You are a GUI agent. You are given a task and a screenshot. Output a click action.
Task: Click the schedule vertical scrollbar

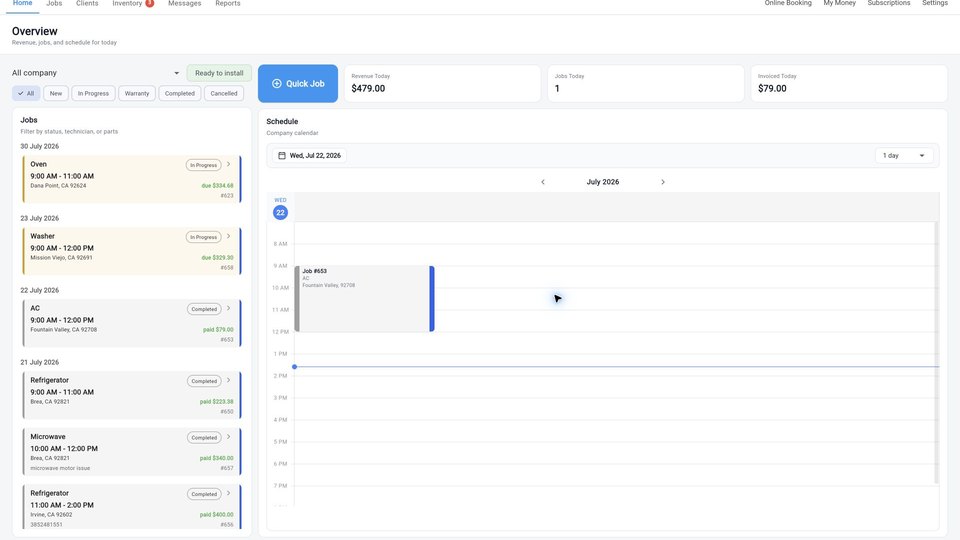tap(936, 353)
